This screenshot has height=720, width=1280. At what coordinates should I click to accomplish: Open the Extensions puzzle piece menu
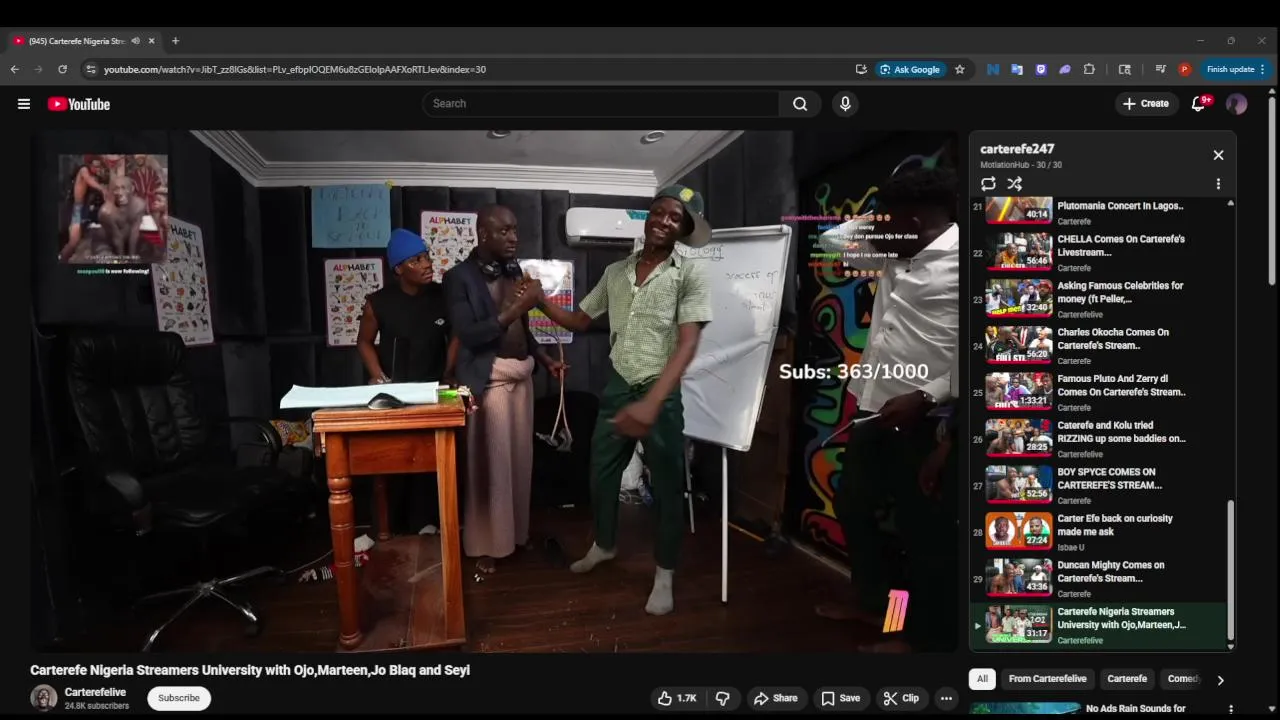click(1089, 69)
